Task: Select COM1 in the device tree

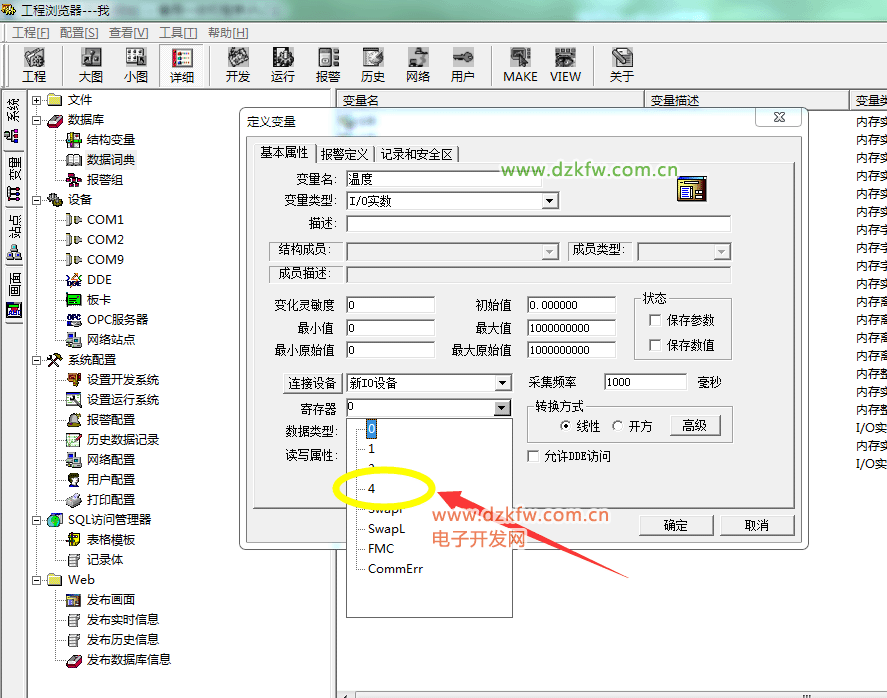Action: coord(105,219)
